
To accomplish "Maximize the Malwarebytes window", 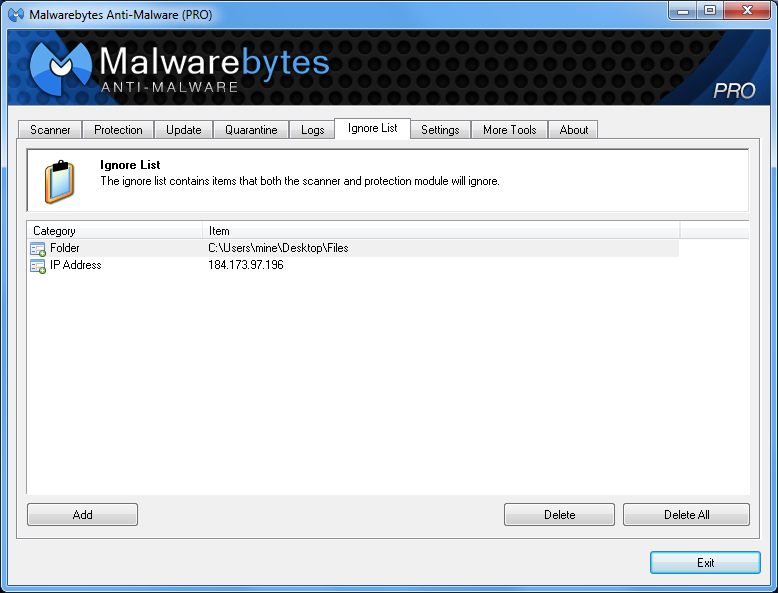I will pyautogui.click(x=710, y=10).
